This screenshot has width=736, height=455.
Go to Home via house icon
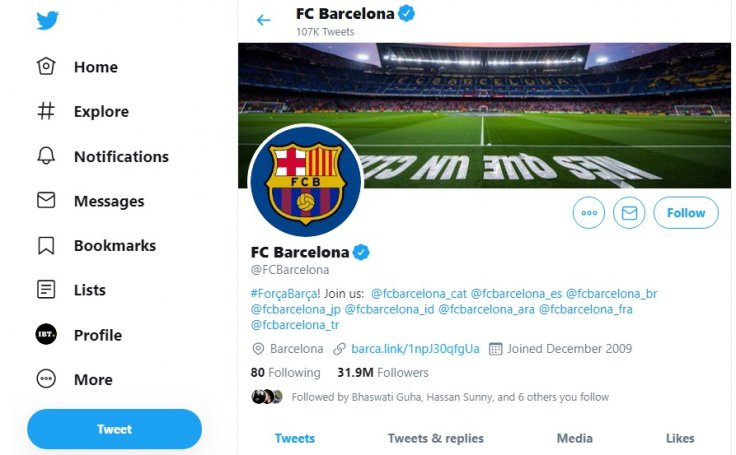[x=46, y=67]
